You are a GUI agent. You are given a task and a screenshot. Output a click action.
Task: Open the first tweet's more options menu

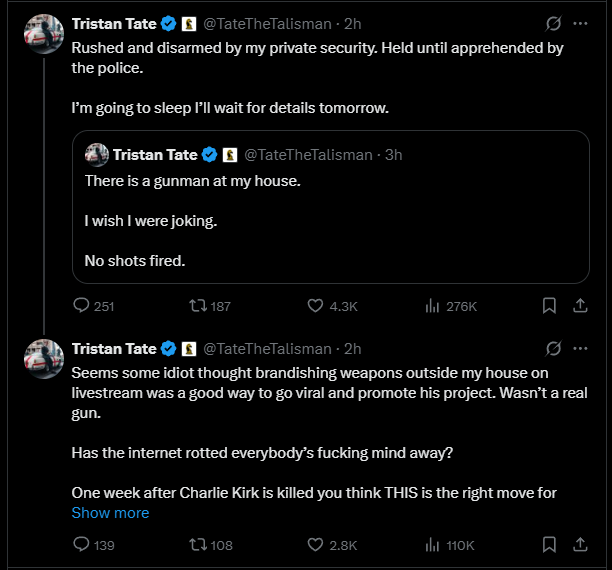(x=580, y=23)
